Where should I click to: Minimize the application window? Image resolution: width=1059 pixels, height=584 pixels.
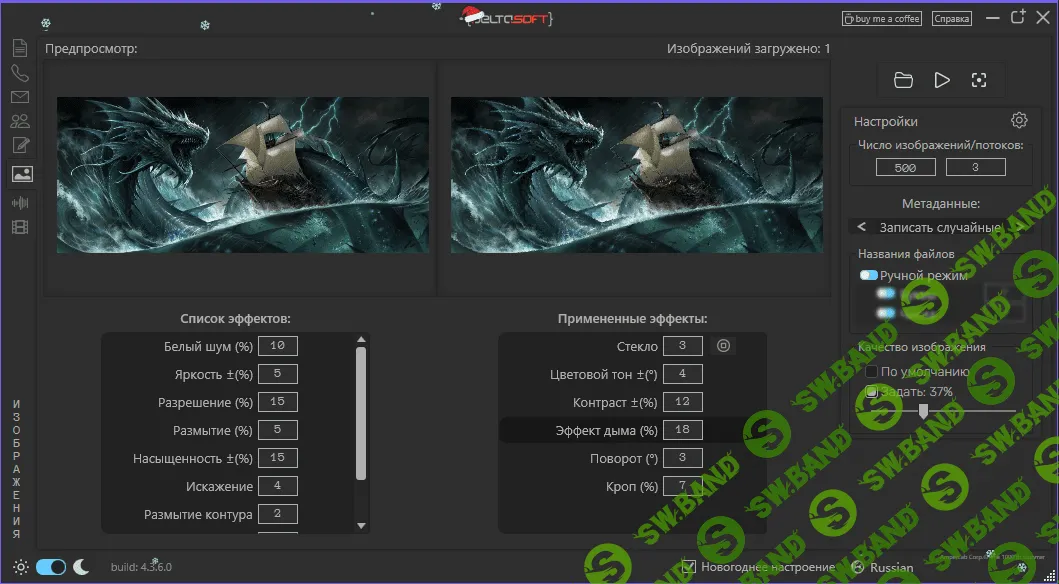tap(993, 20)
